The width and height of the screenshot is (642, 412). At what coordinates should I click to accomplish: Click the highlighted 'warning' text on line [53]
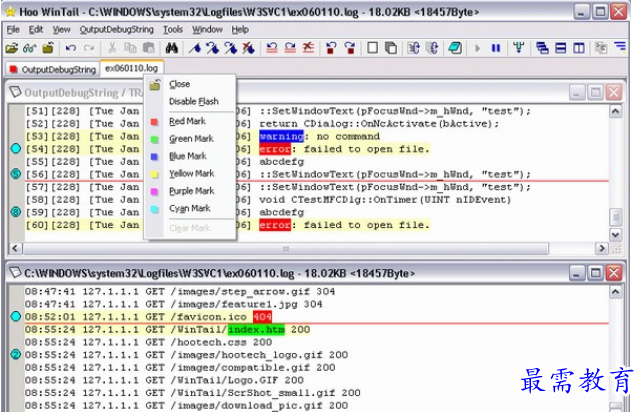coord(281,136)
